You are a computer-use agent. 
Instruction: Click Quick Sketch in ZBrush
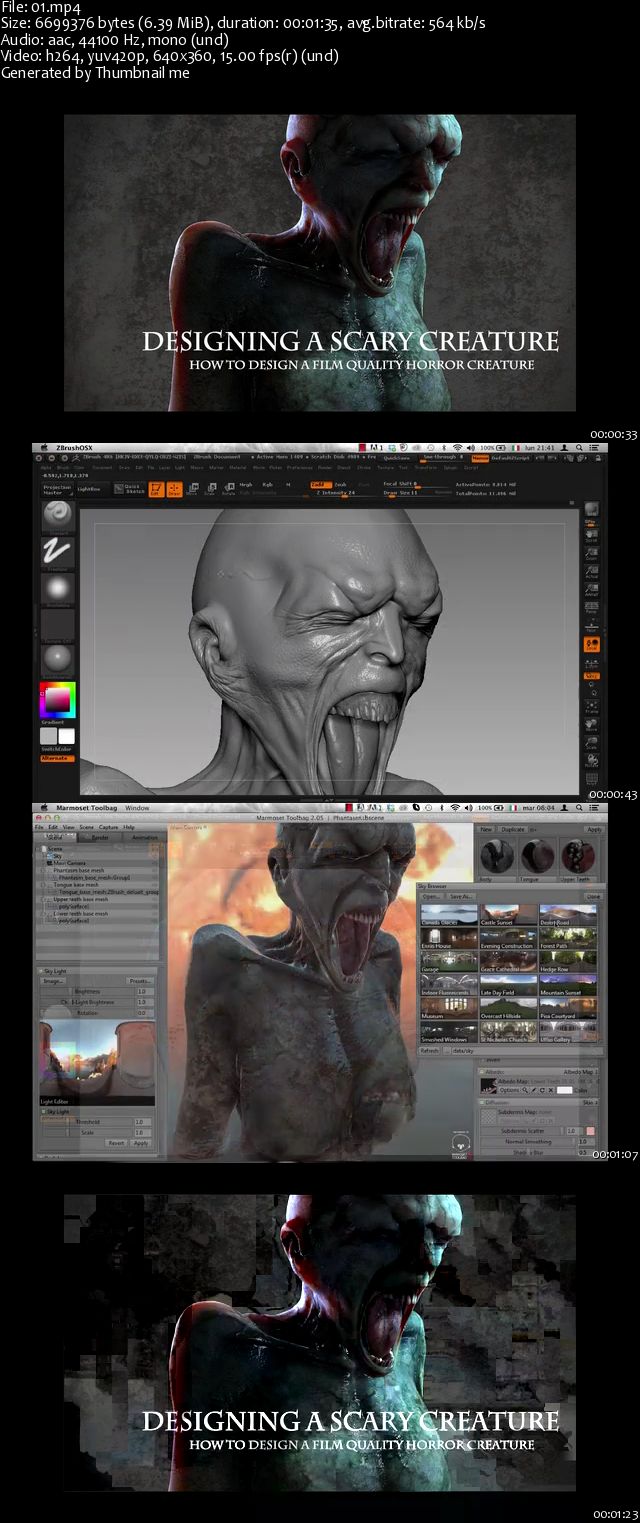129,489
